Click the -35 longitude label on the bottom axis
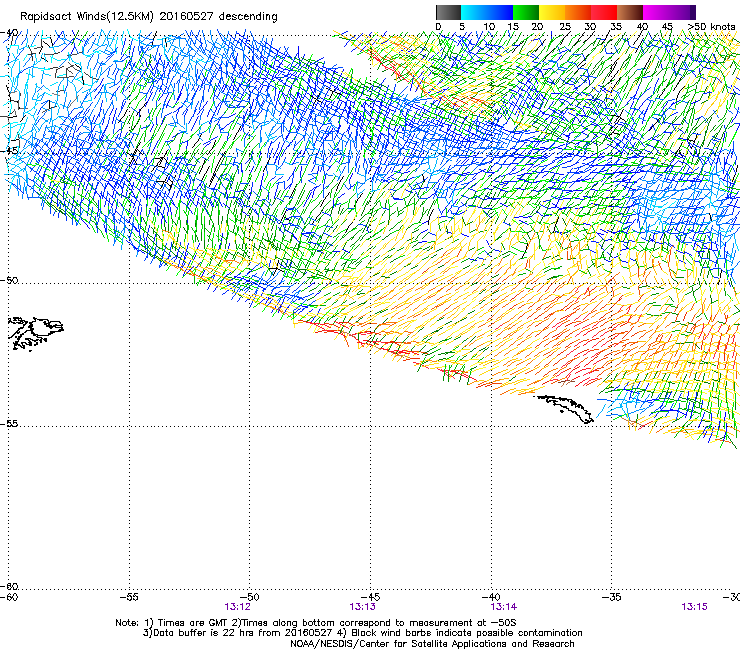 tap(612, 597)
